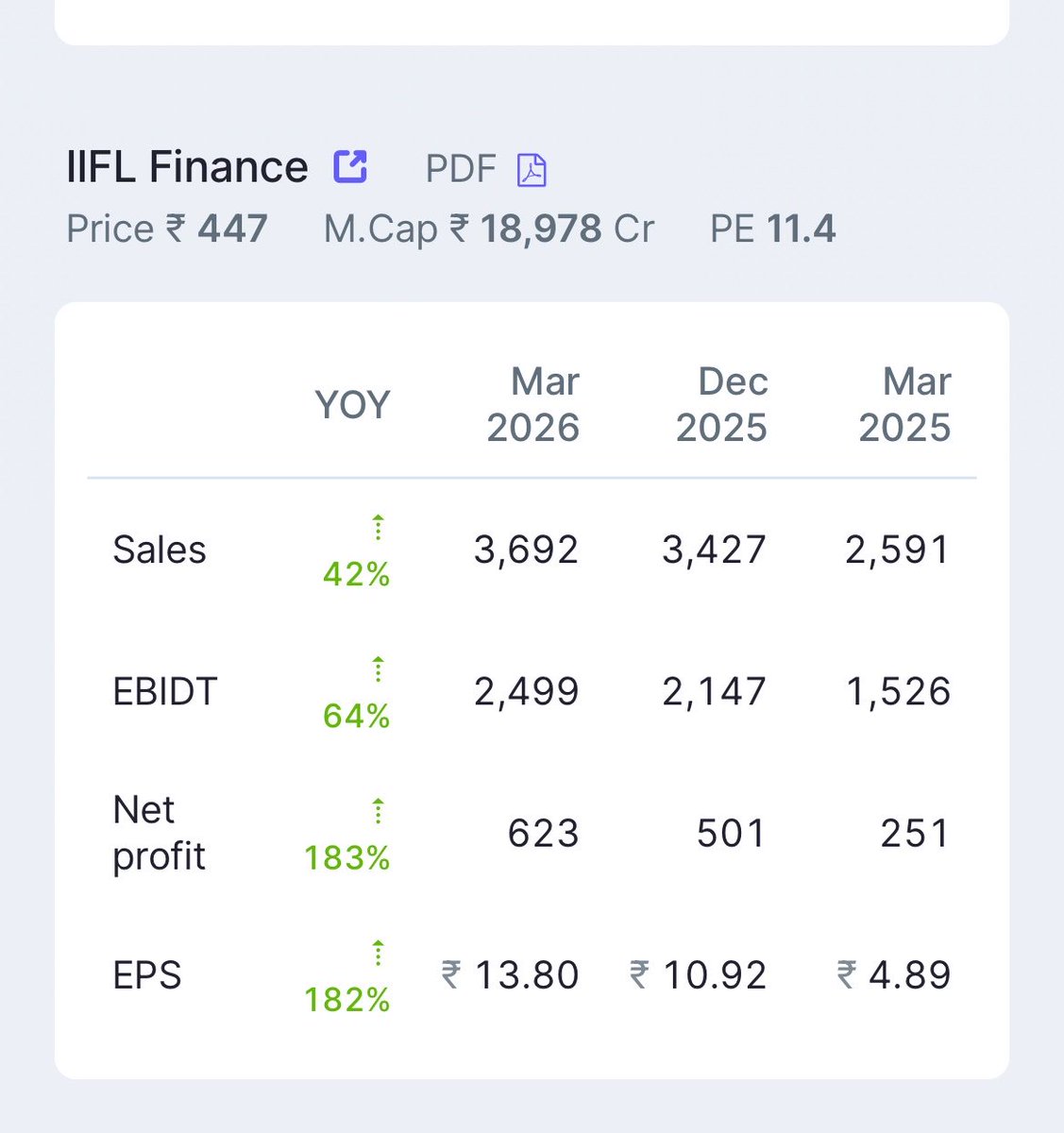1064x1133 pixels.
Task: Click the YOY column header
Action: click(x=352, y=405)
